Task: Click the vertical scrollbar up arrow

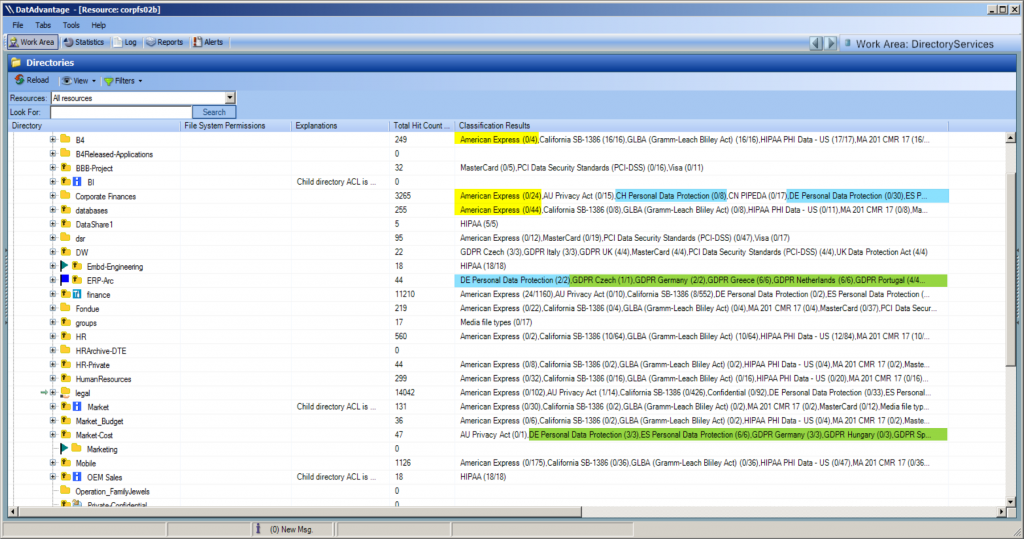Action: [x=1010, y=138]
